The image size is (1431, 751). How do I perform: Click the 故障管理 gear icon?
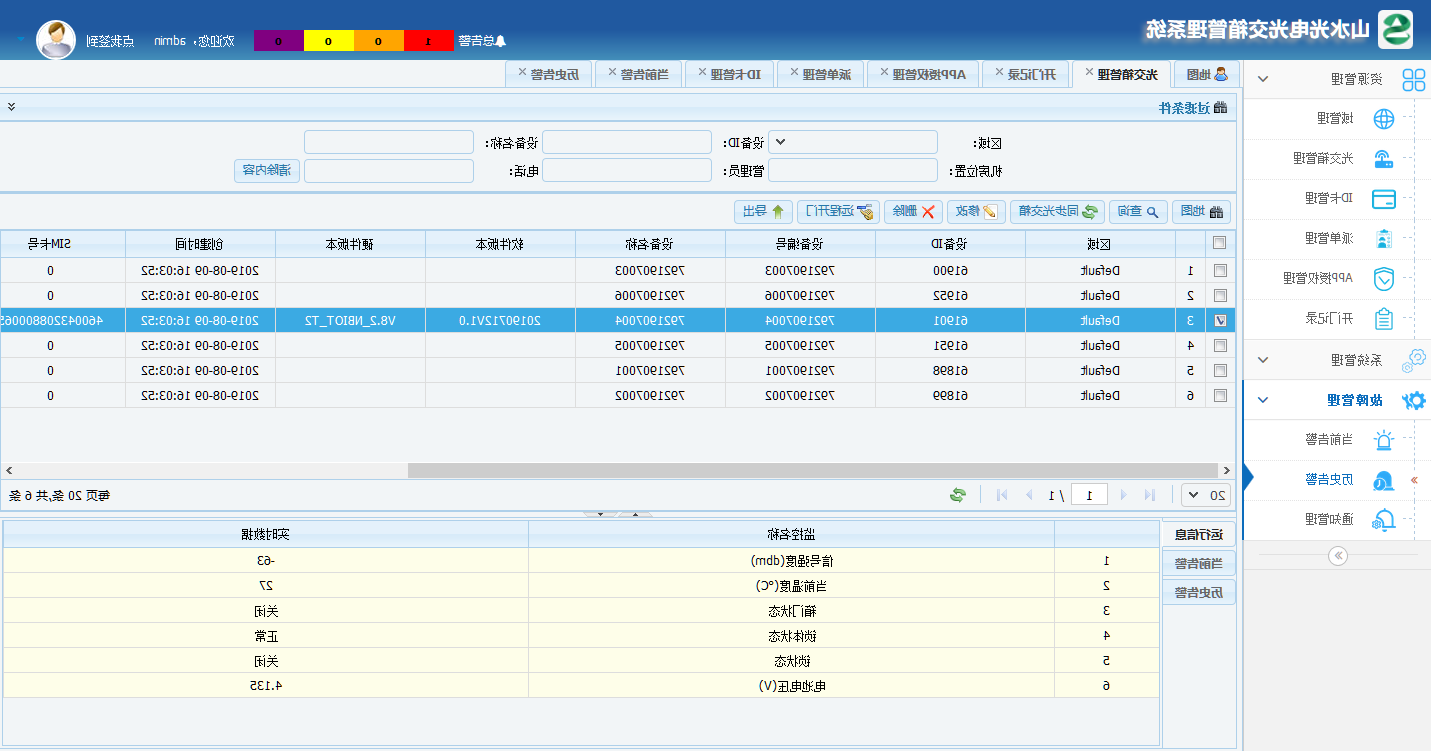pos(1414,400)
